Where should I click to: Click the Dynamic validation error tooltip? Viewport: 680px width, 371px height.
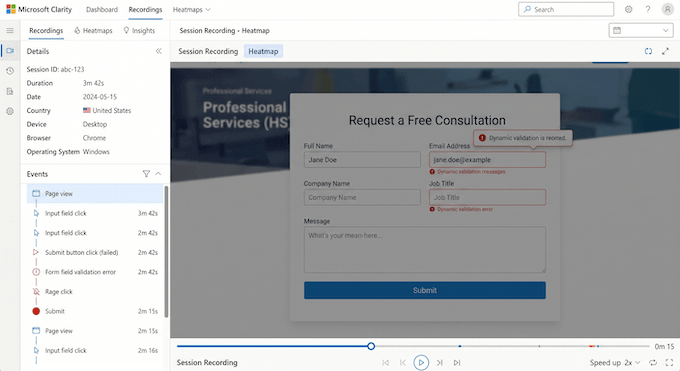point(523,138)
